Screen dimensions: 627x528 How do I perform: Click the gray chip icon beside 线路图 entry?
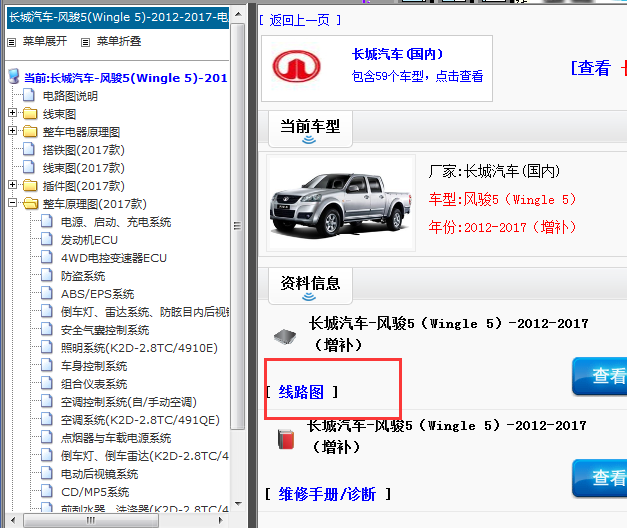285,336
